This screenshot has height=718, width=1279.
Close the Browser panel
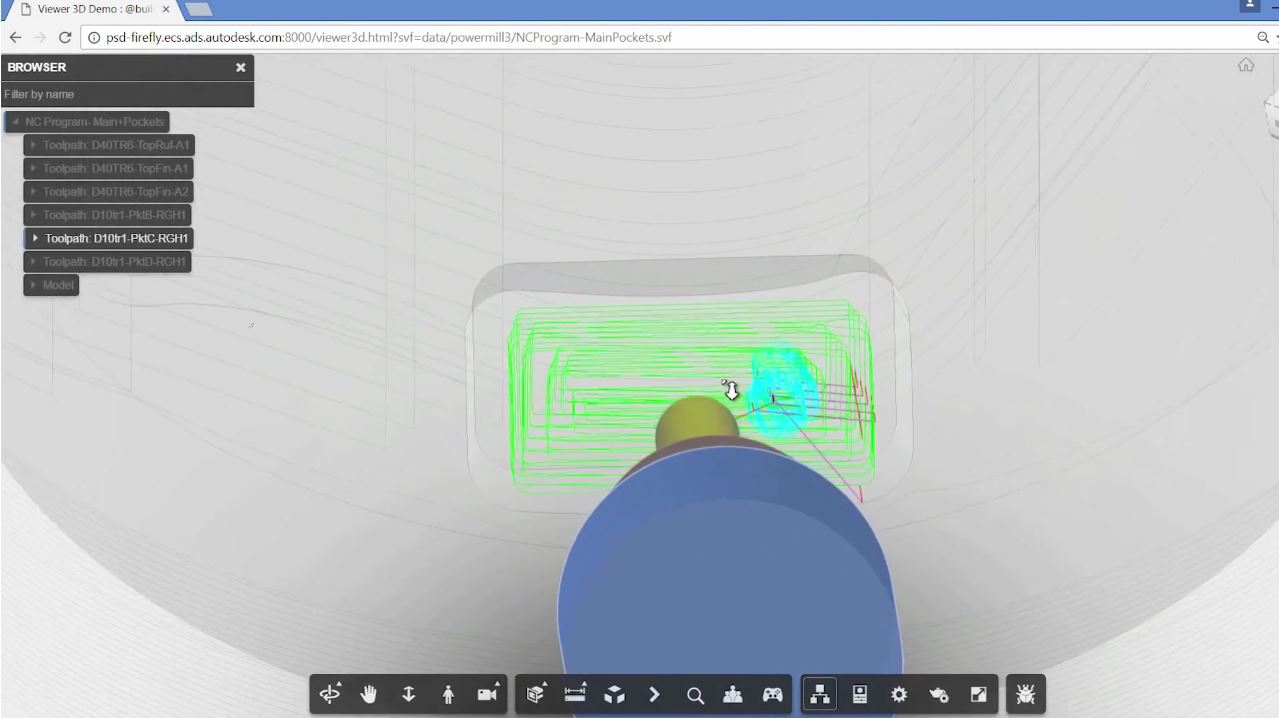[x=240, y=67]
